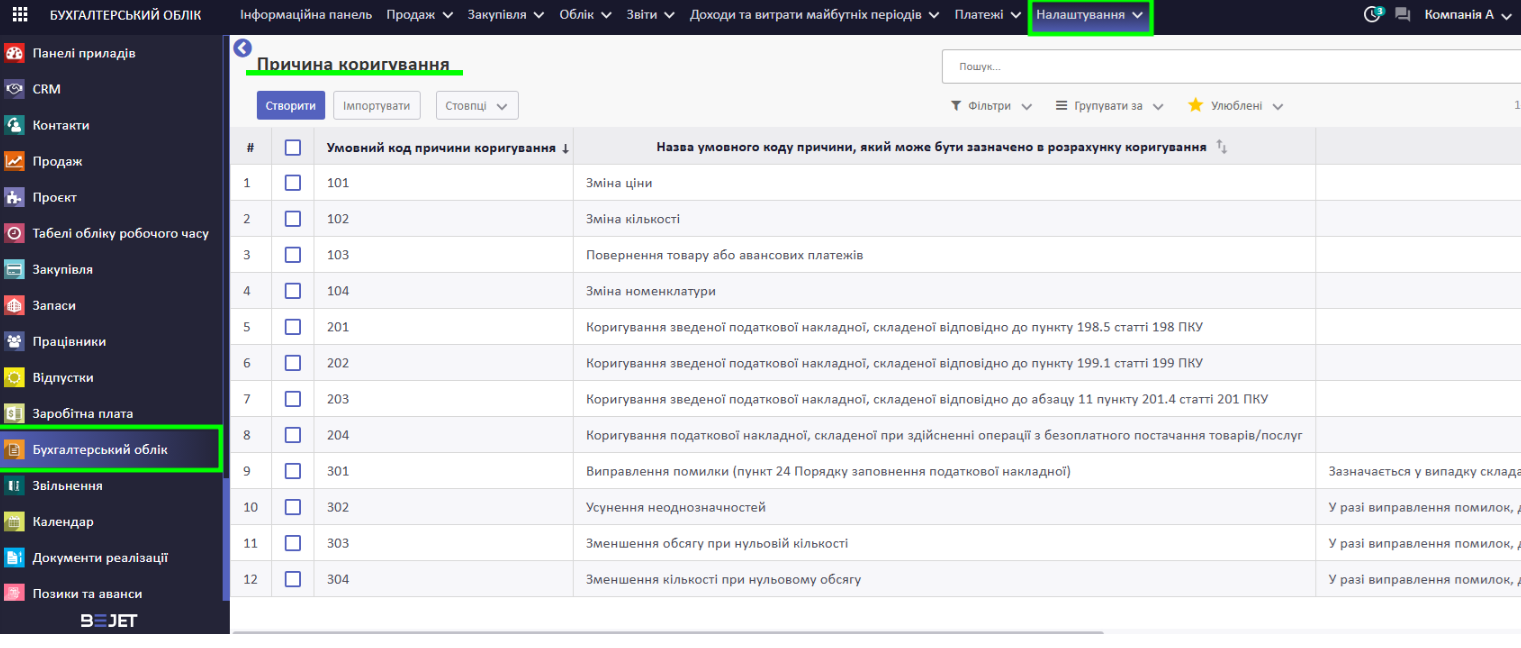Check the box for row 101
The width and height of the screenshot is (1521, 648).
pos(292,183)
